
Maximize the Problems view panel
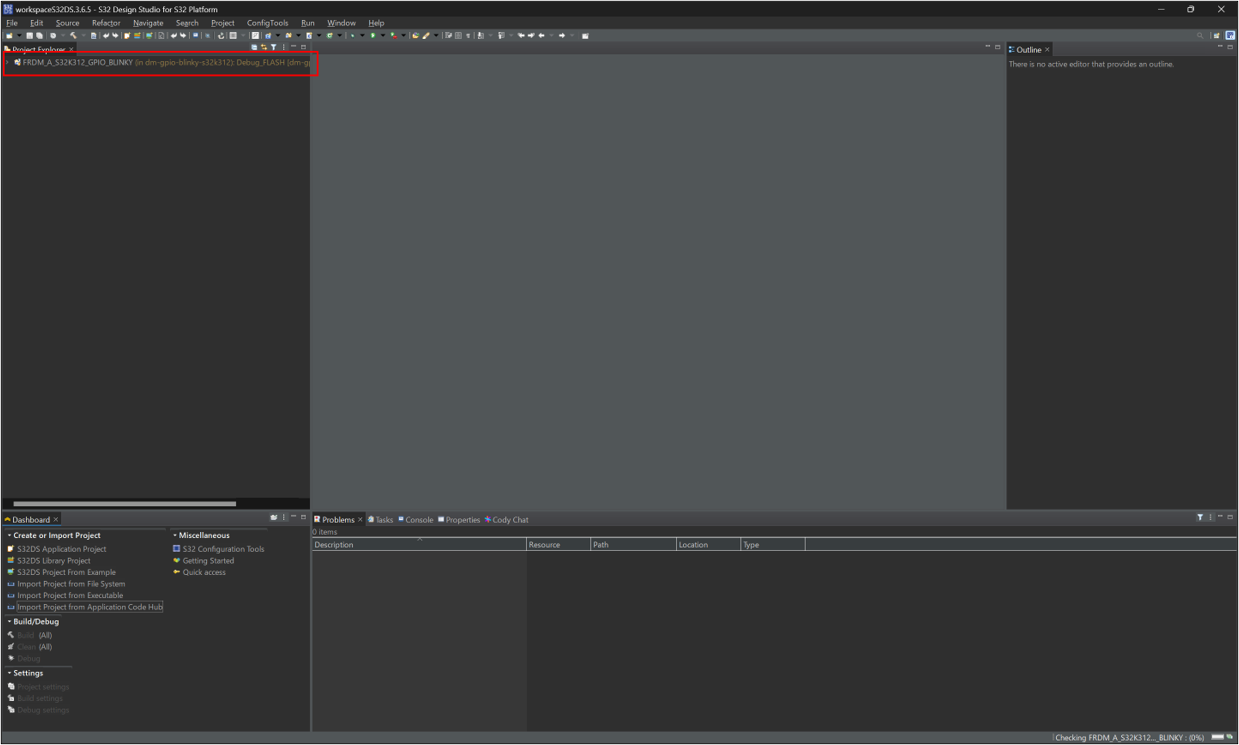click(1231, 518)
